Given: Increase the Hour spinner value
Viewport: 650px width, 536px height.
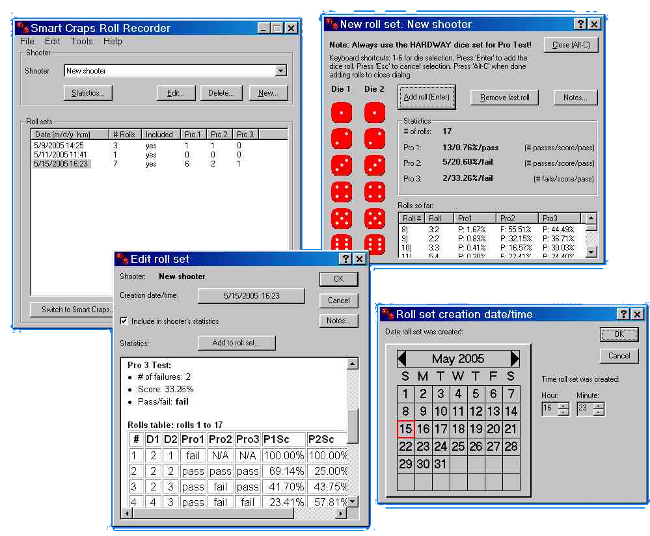Looking at the screenshot, I should click(563, 406).
